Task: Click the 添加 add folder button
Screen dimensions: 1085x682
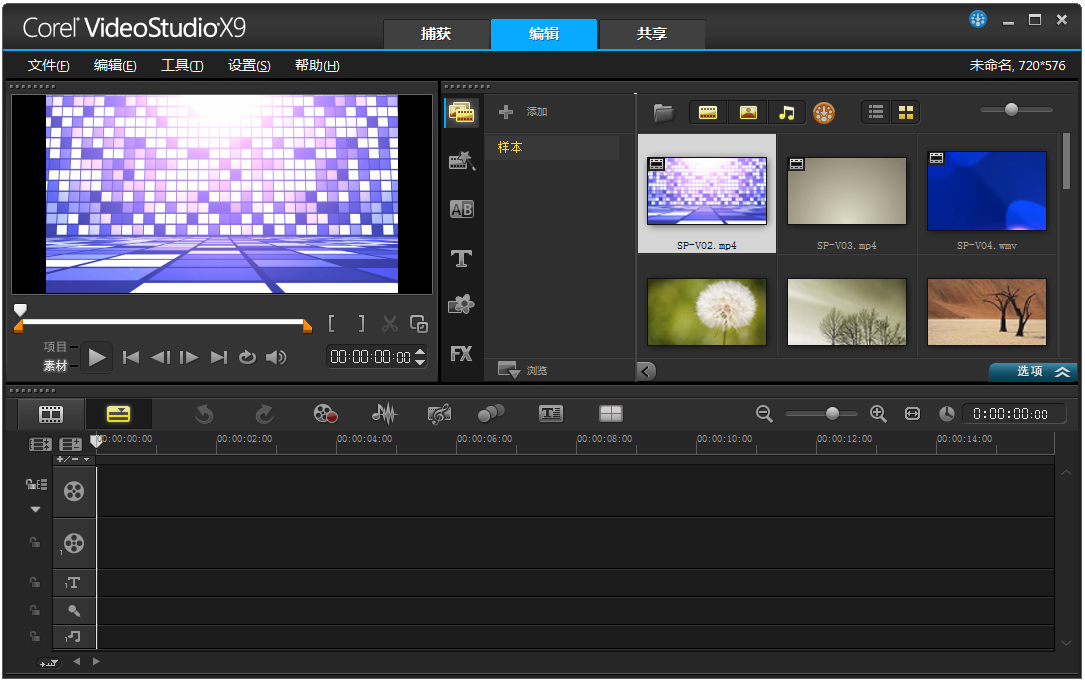Action: click(523, 111)
